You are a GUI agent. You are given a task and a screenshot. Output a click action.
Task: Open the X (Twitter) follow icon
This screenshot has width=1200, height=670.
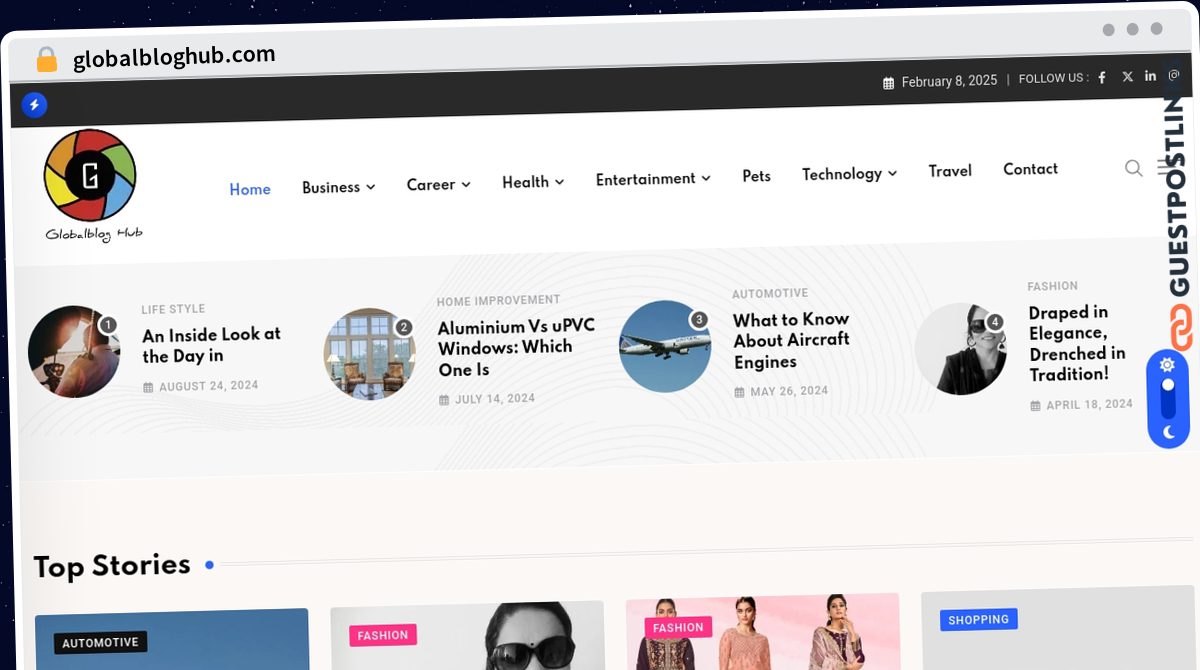(1127, 76)
